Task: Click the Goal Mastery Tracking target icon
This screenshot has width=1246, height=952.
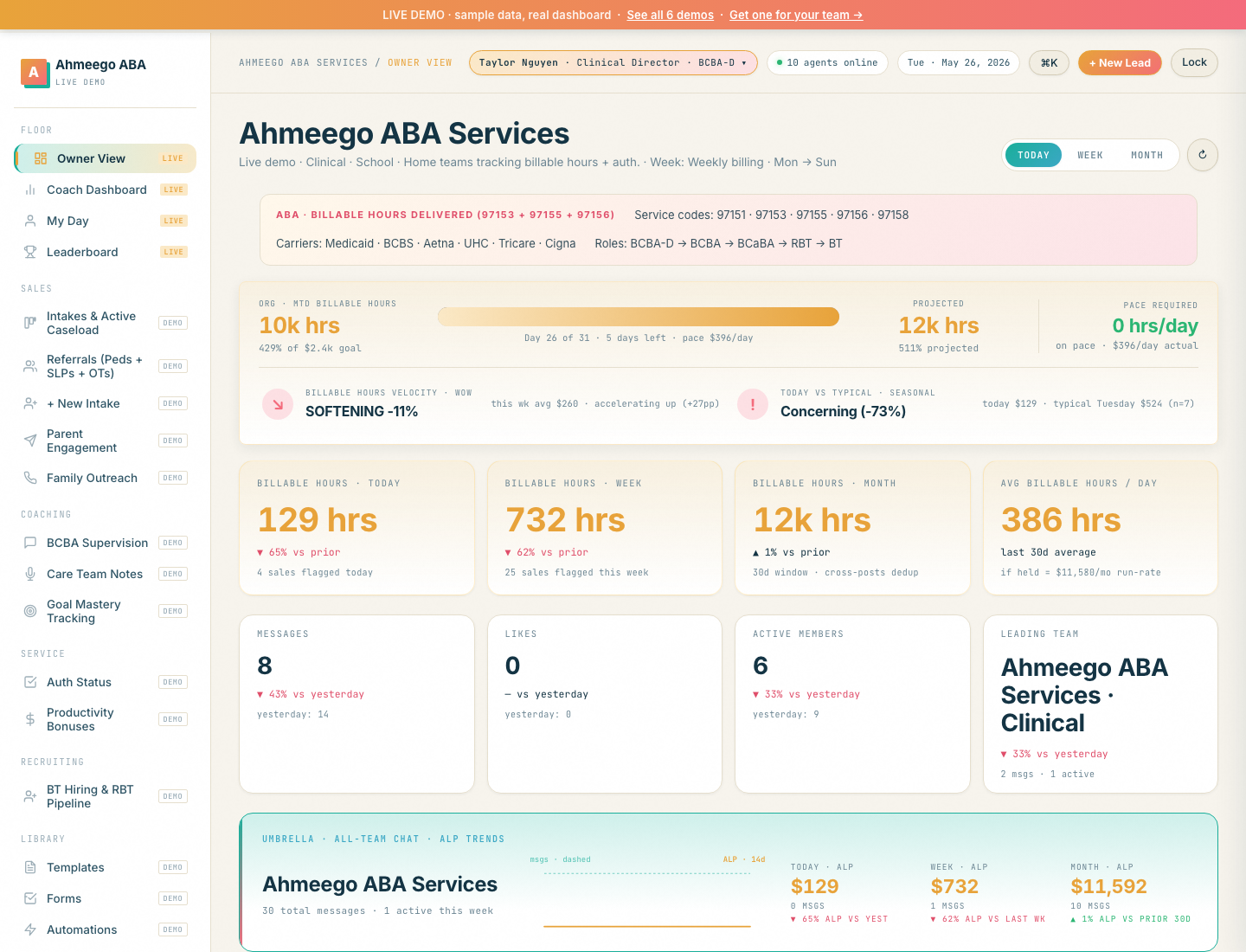Action: click(30, 611)
